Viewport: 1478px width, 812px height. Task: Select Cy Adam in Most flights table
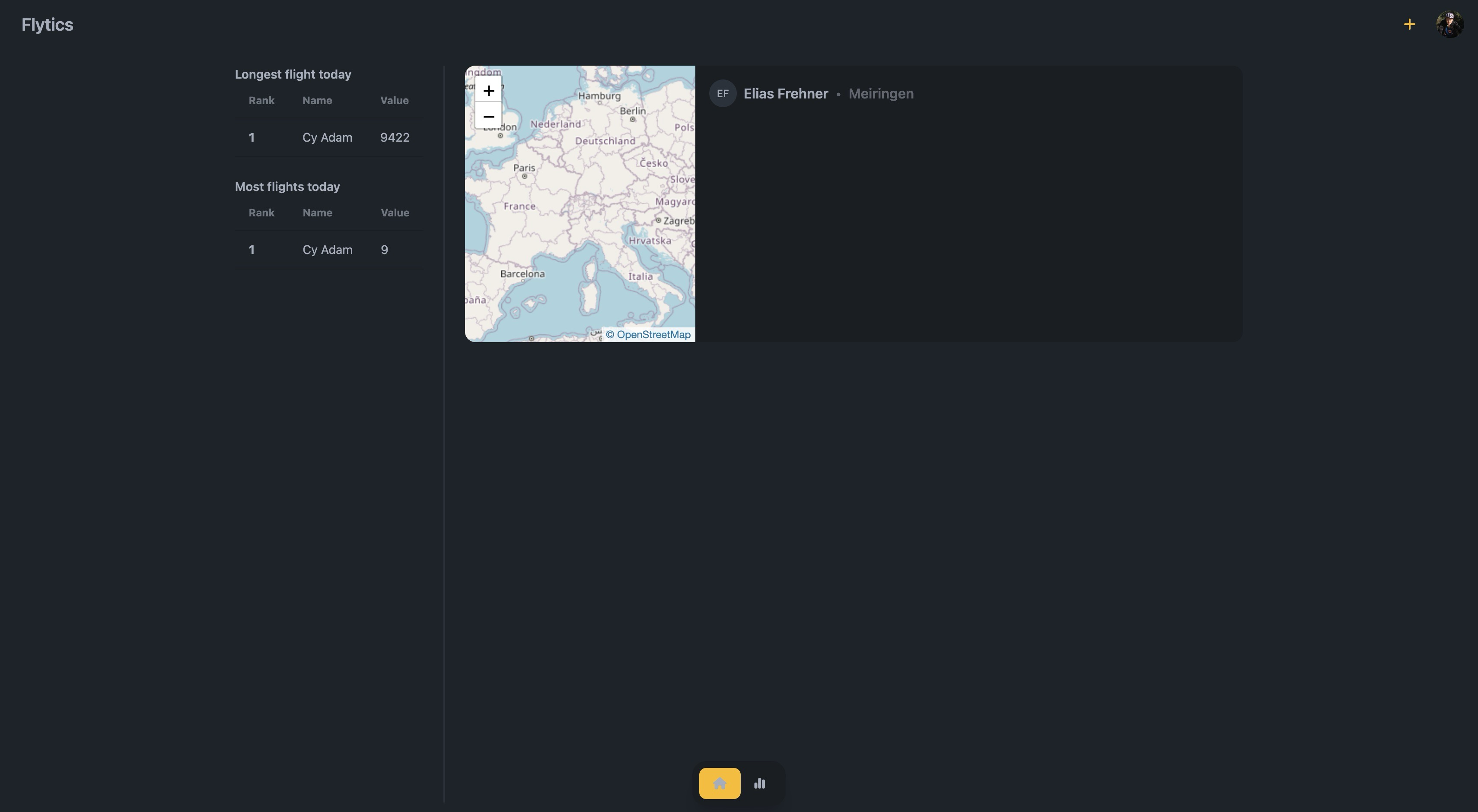point(327,250)
